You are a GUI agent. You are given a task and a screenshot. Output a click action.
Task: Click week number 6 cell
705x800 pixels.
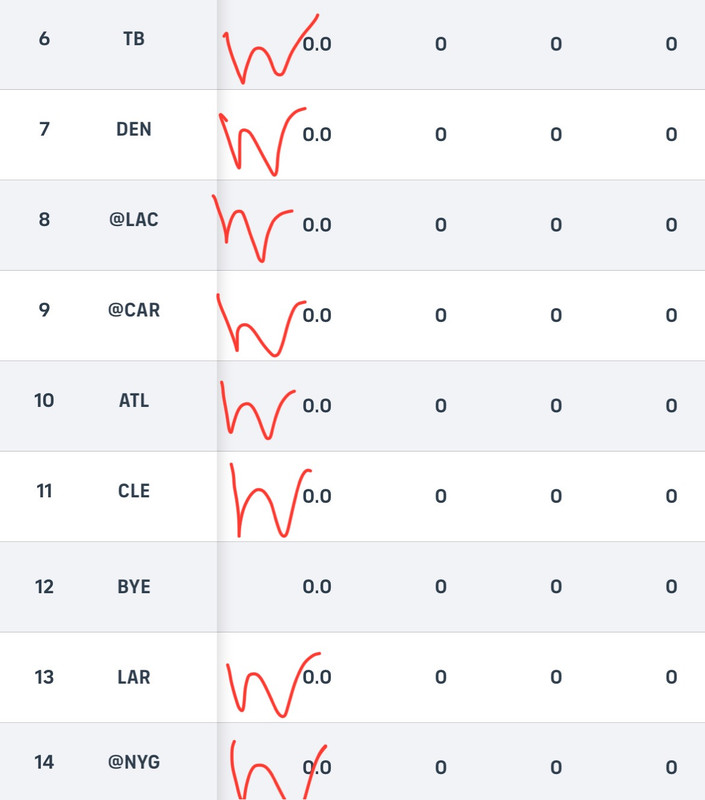tap(44, 39)
